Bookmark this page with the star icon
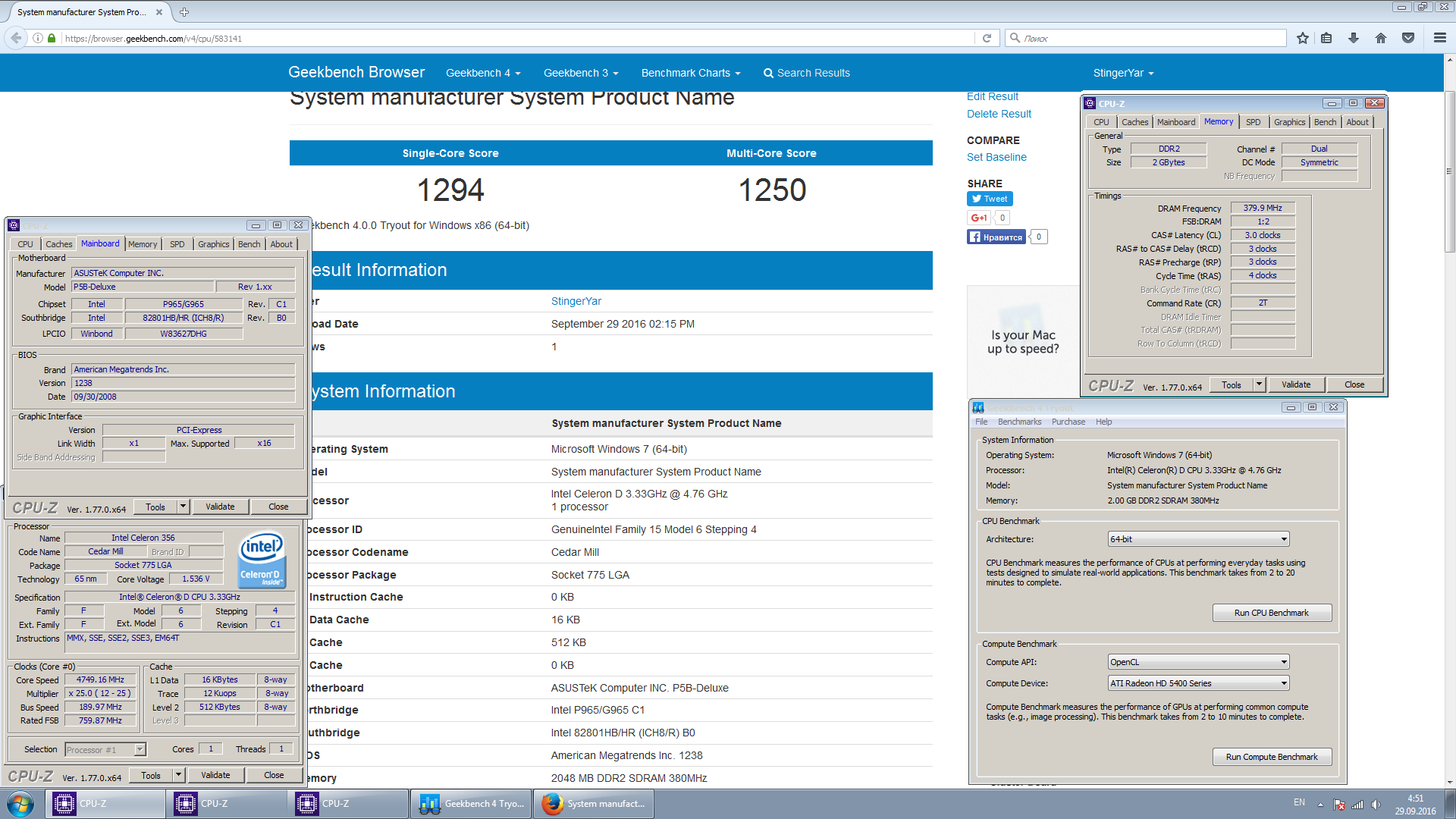1456x819 pixels. [x=1303, y=38]
